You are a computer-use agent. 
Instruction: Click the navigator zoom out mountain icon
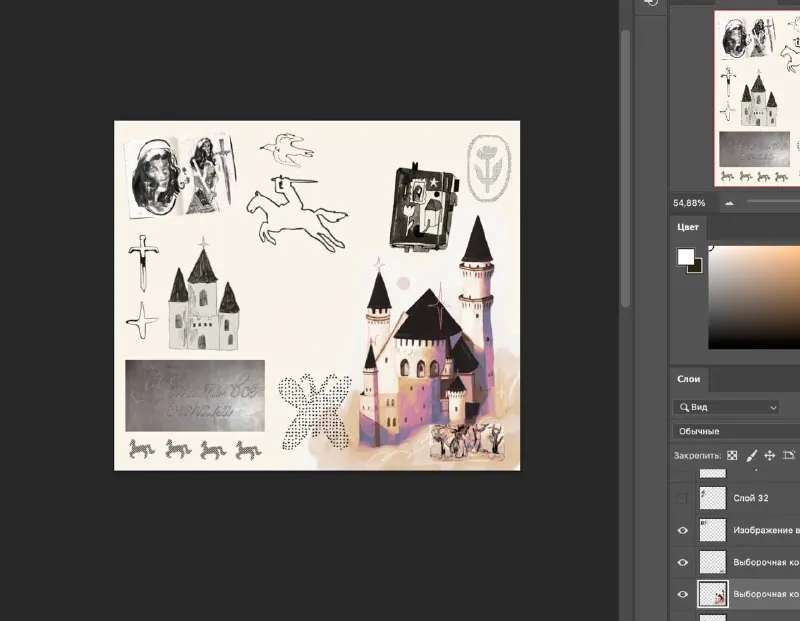click(x=730, y=203)
